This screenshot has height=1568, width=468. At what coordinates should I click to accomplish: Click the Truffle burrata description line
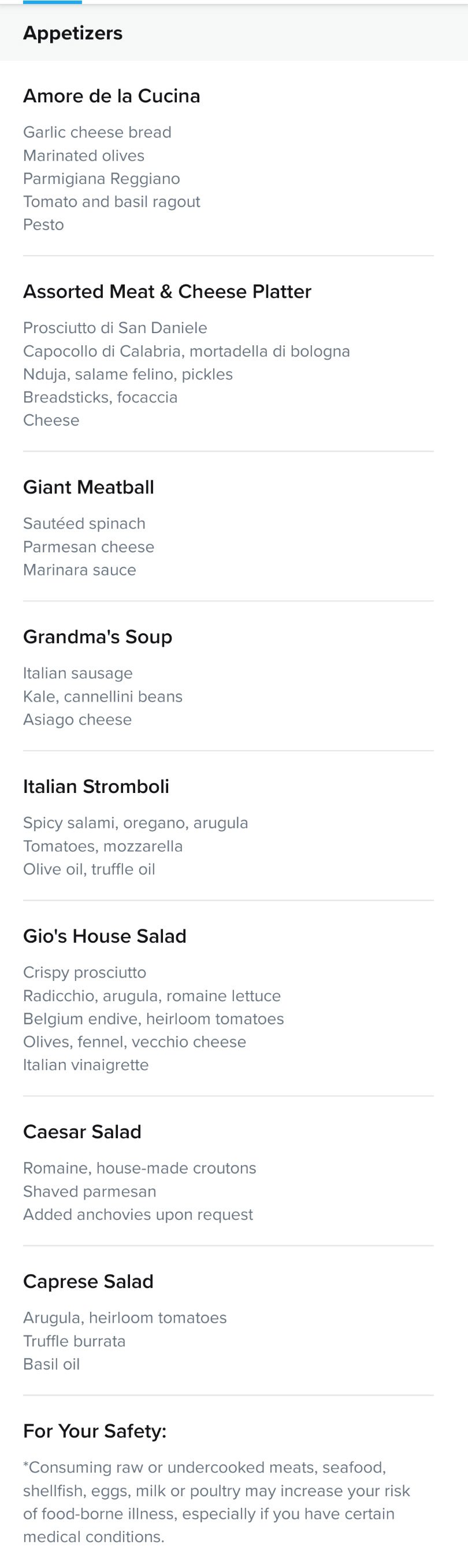[74, 1341]
